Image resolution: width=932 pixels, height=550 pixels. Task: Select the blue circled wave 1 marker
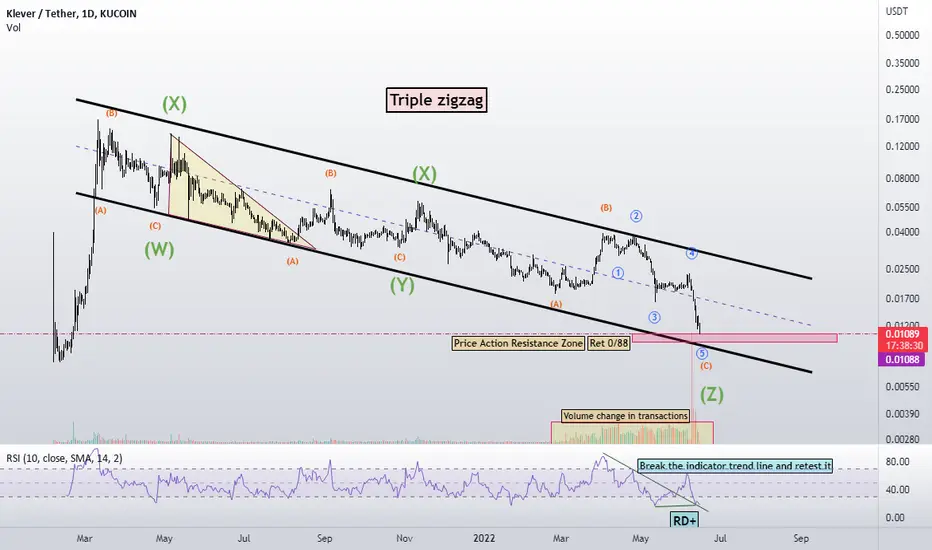pos(618,273)
